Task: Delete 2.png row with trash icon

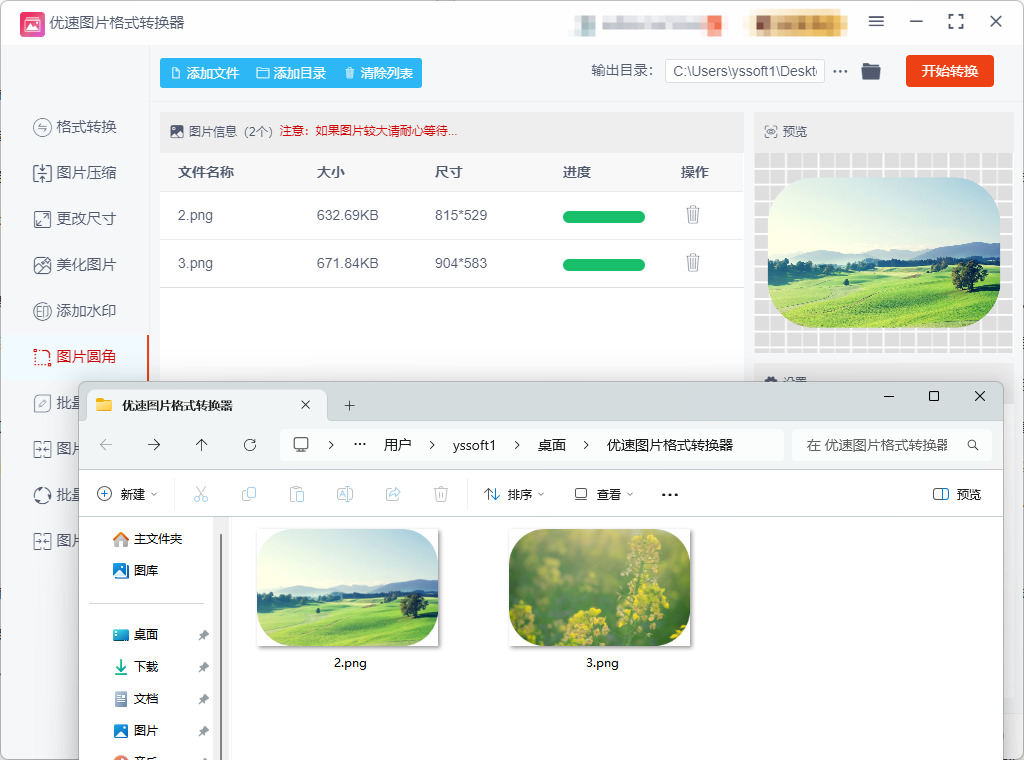Action: pos(693,215)
